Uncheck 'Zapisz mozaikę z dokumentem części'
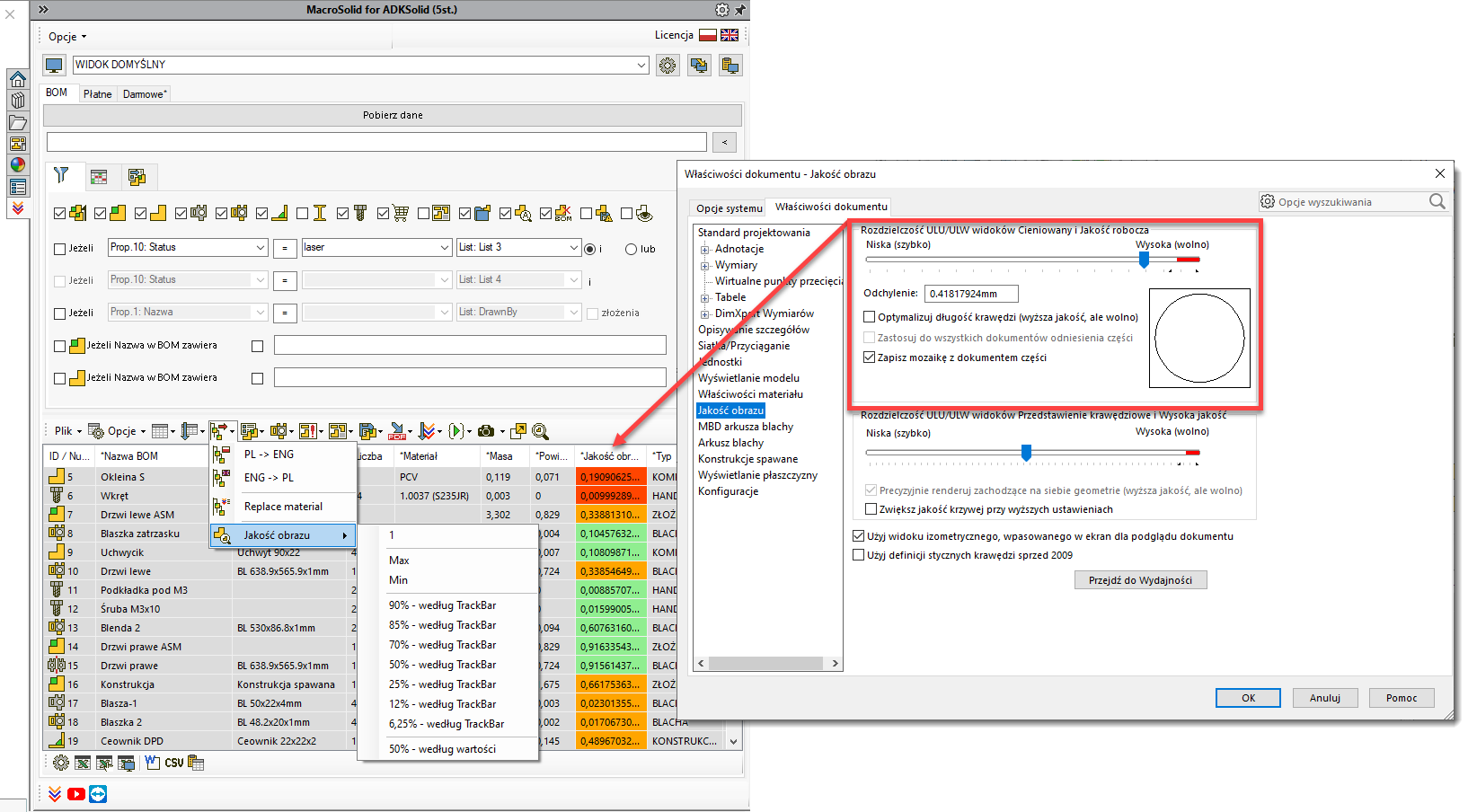1468x812 pixels. 869,357
